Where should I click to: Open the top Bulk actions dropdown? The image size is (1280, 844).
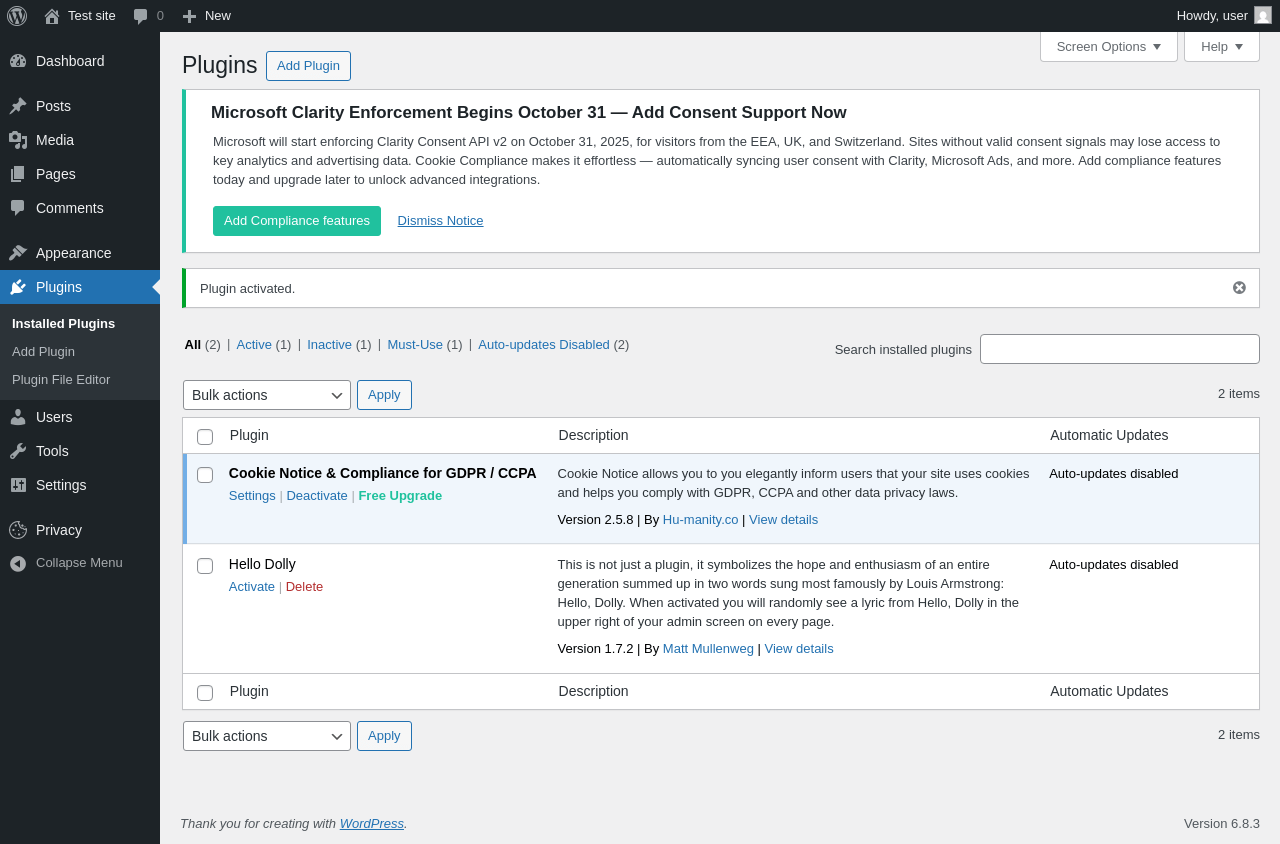tap(266, 395)
